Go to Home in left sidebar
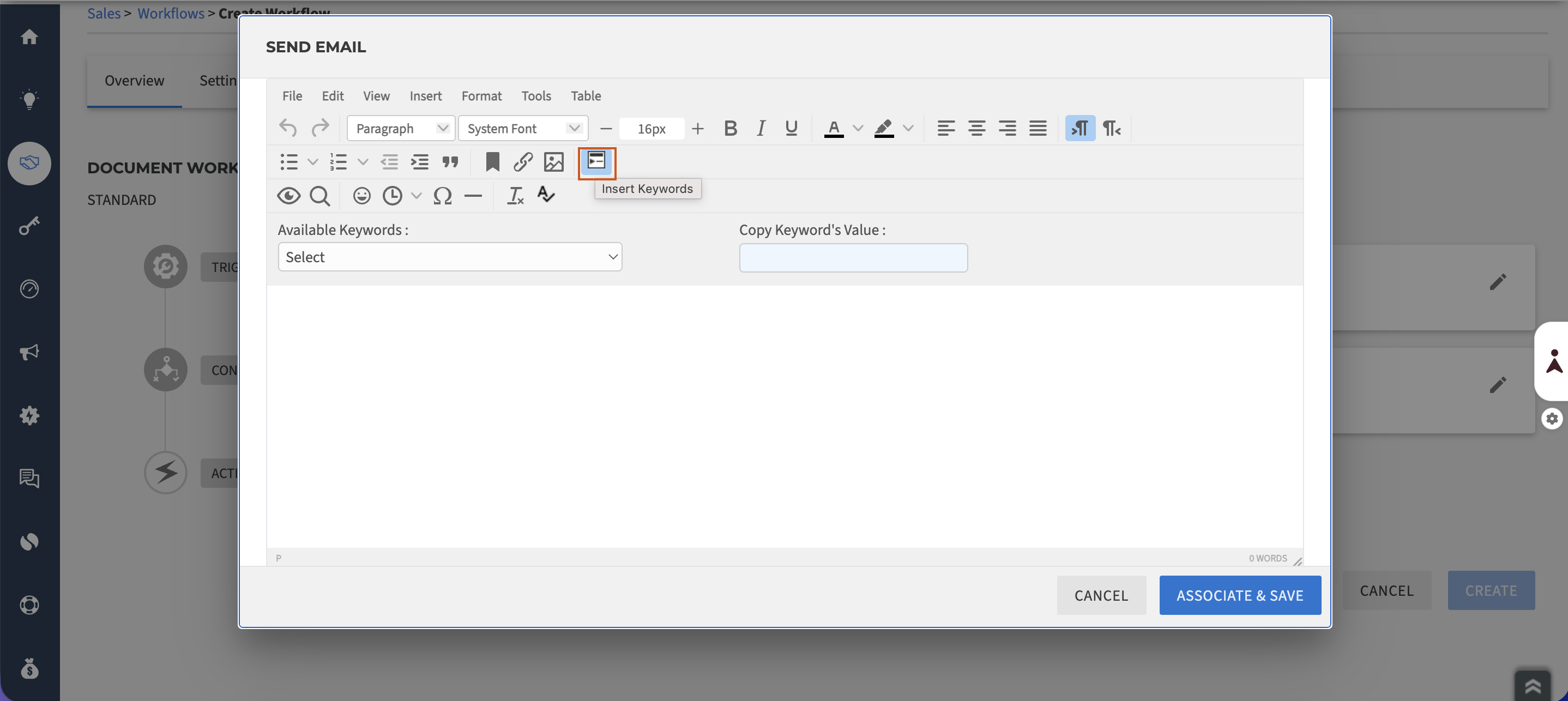This screenshot has width=1568, height=701. point(29,37)
